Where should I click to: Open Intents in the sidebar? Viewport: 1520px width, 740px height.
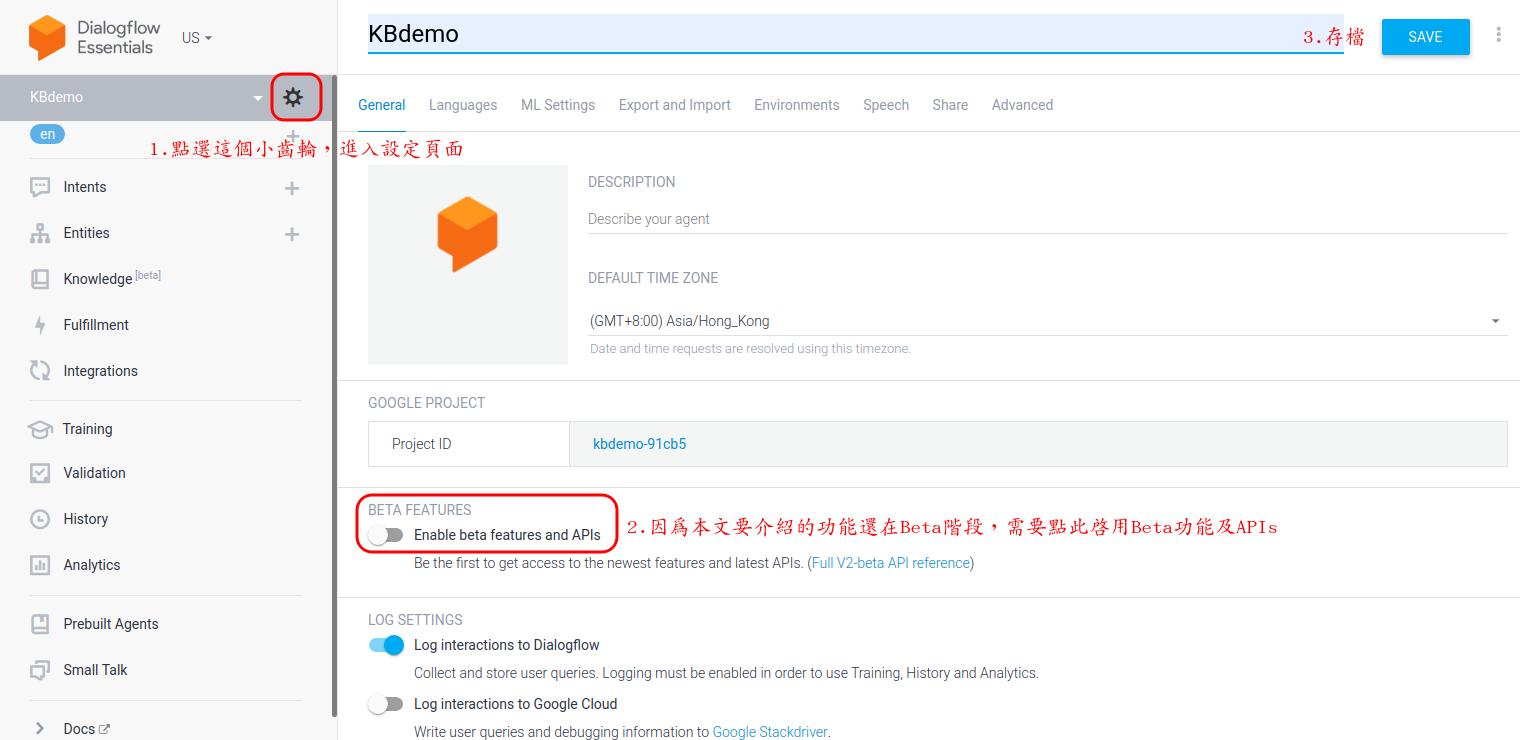[85, 187]
